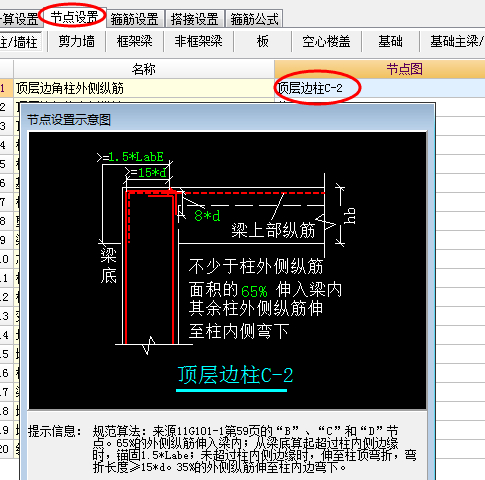Select the 基础 category tab

point(390,42)
